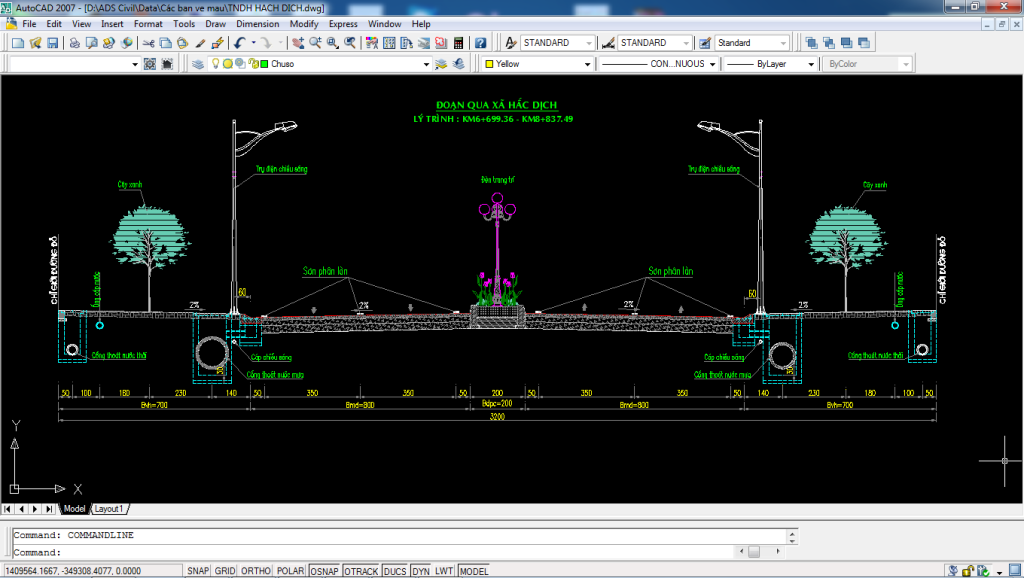Image resolution: width=1024 pixels, height=578 pixels.
Task: Click the MODEL button in status bar
Action: click(x=473, y=571)
